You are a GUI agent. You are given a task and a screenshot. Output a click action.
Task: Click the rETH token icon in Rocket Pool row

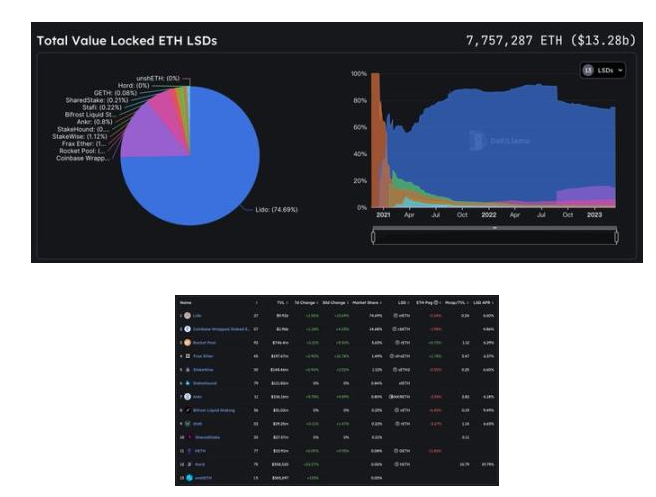point(397,343)
